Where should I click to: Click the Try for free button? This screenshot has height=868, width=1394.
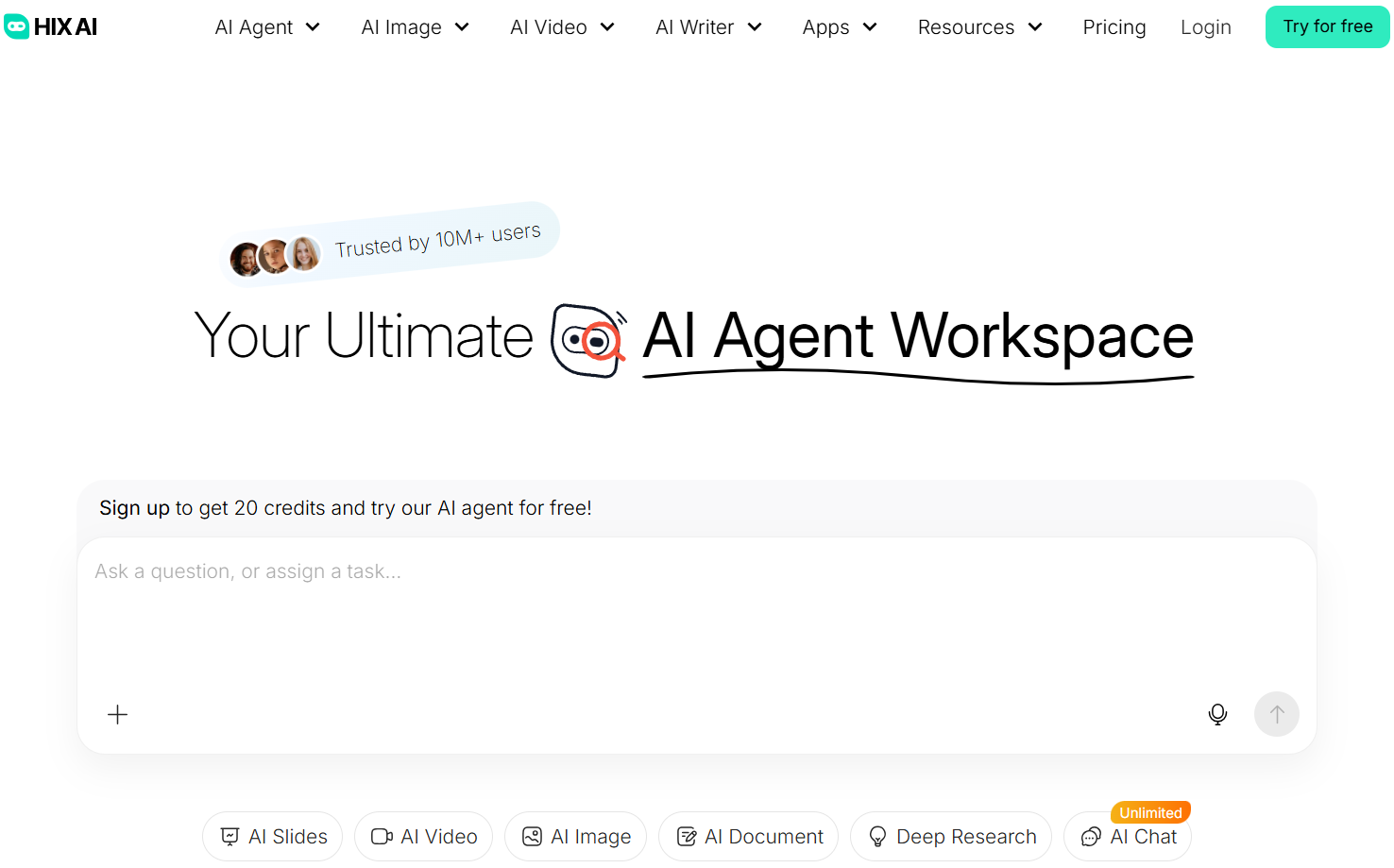pyautogui.click(x=1328, y=26)
